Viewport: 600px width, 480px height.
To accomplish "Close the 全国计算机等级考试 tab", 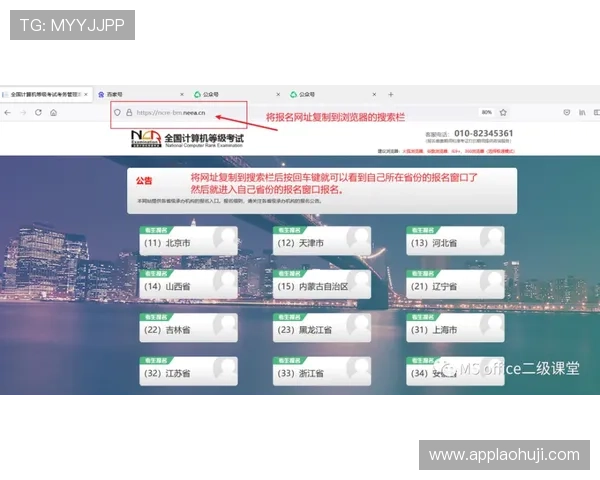I will tap(86, 95).
